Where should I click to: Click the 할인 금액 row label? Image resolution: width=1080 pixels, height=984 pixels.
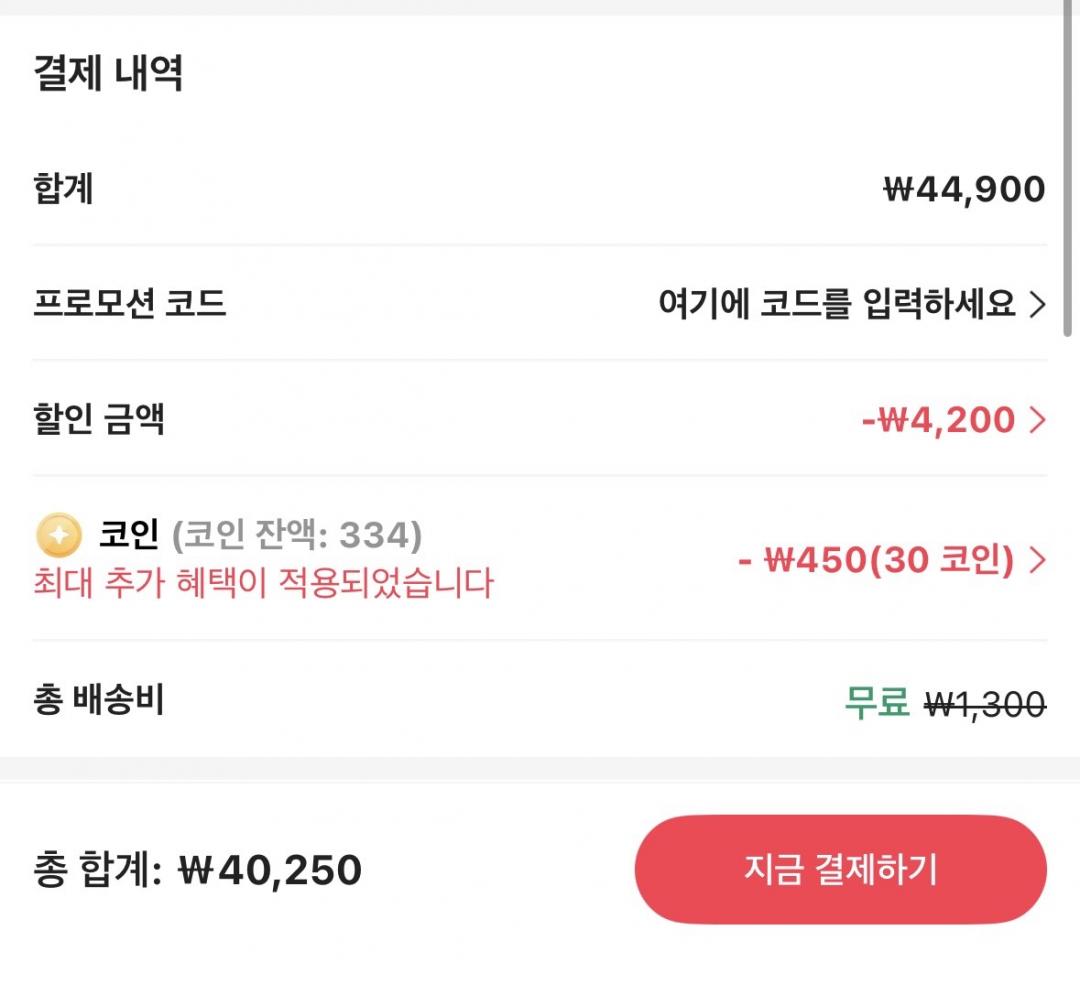pos(99,419)
